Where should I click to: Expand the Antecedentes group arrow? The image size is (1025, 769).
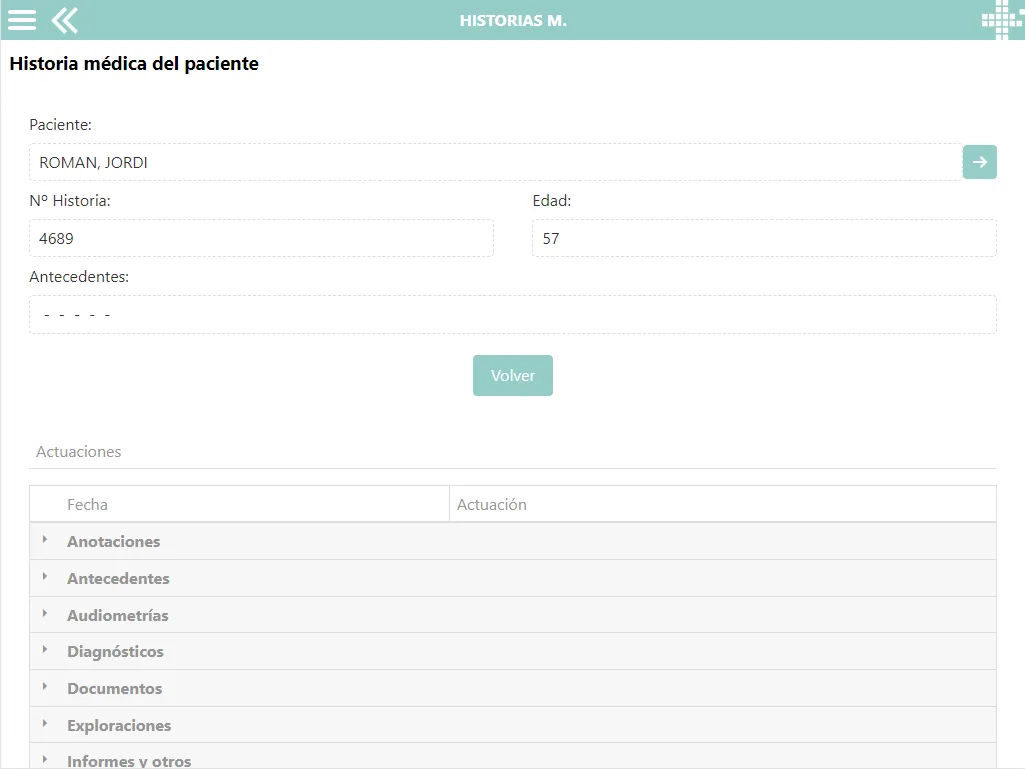coord(44,577)
